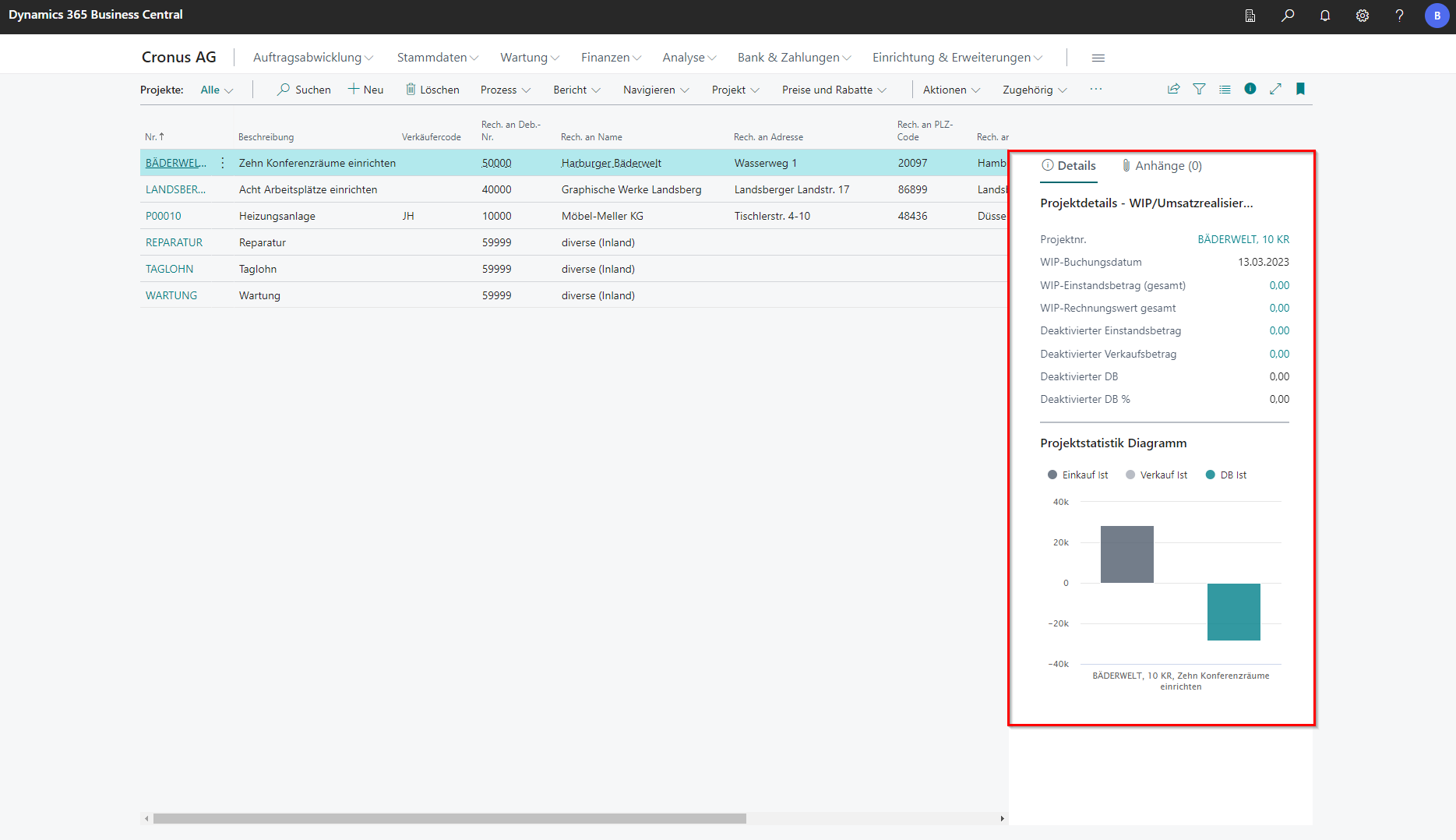Click the teal DB Ist chart bar
The image size is (1456, 840).
1233,612
